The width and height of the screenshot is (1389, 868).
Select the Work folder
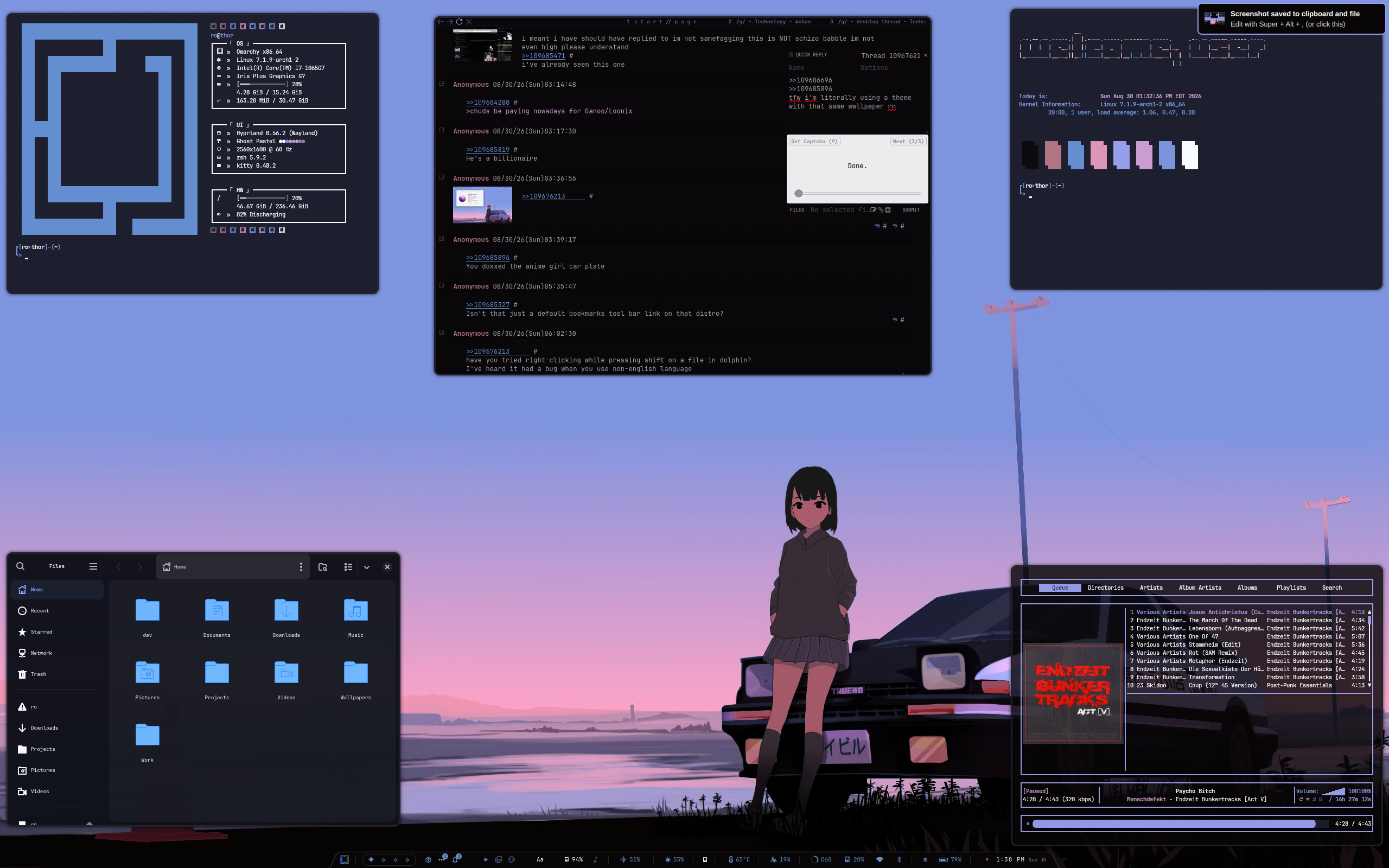coord(148,742)
